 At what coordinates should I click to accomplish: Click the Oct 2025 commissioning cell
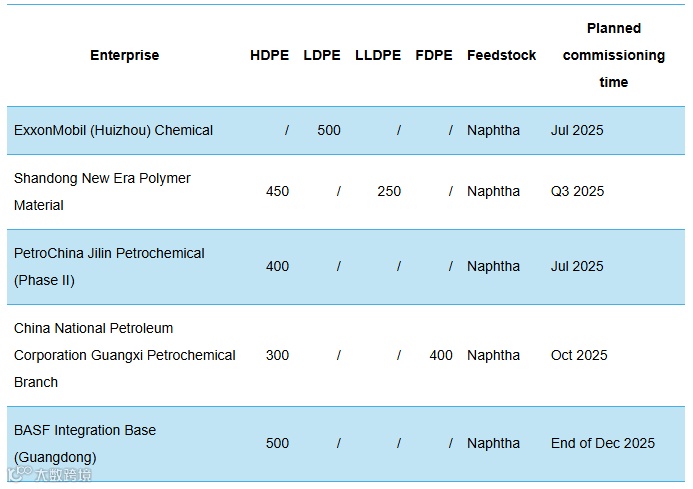[x=579, y=355]
